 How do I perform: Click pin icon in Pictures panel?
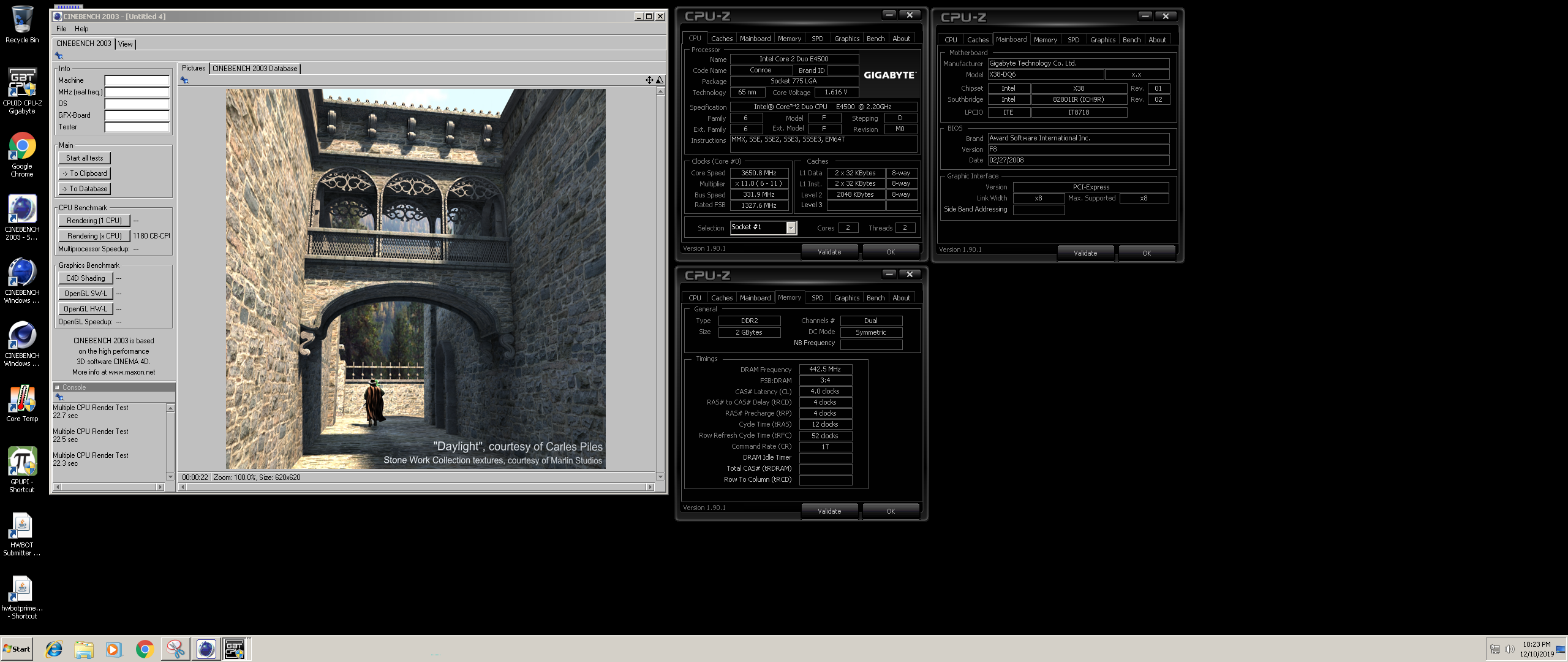184,80
